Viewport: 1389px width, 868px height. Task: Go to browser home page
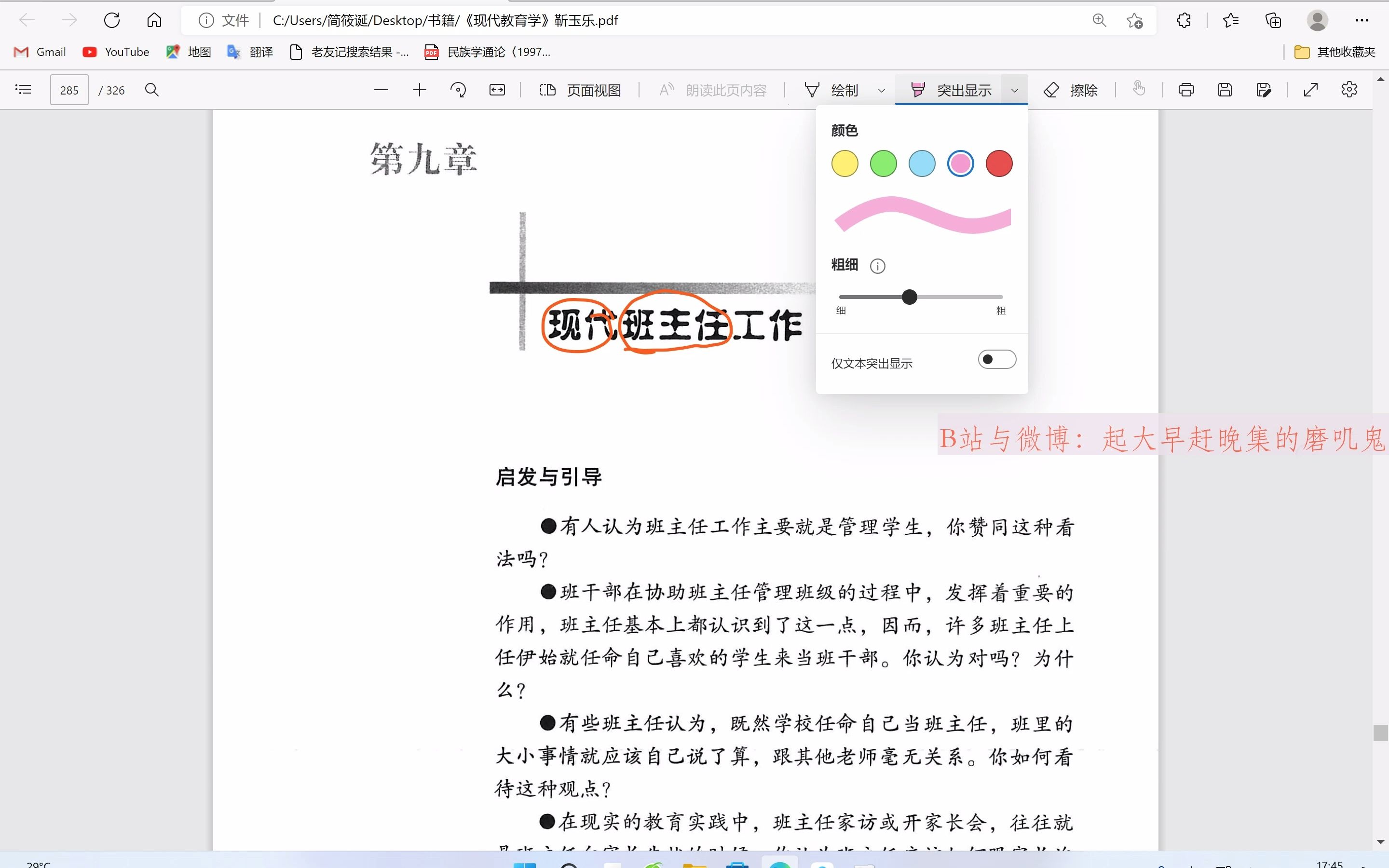pos(154,21)
